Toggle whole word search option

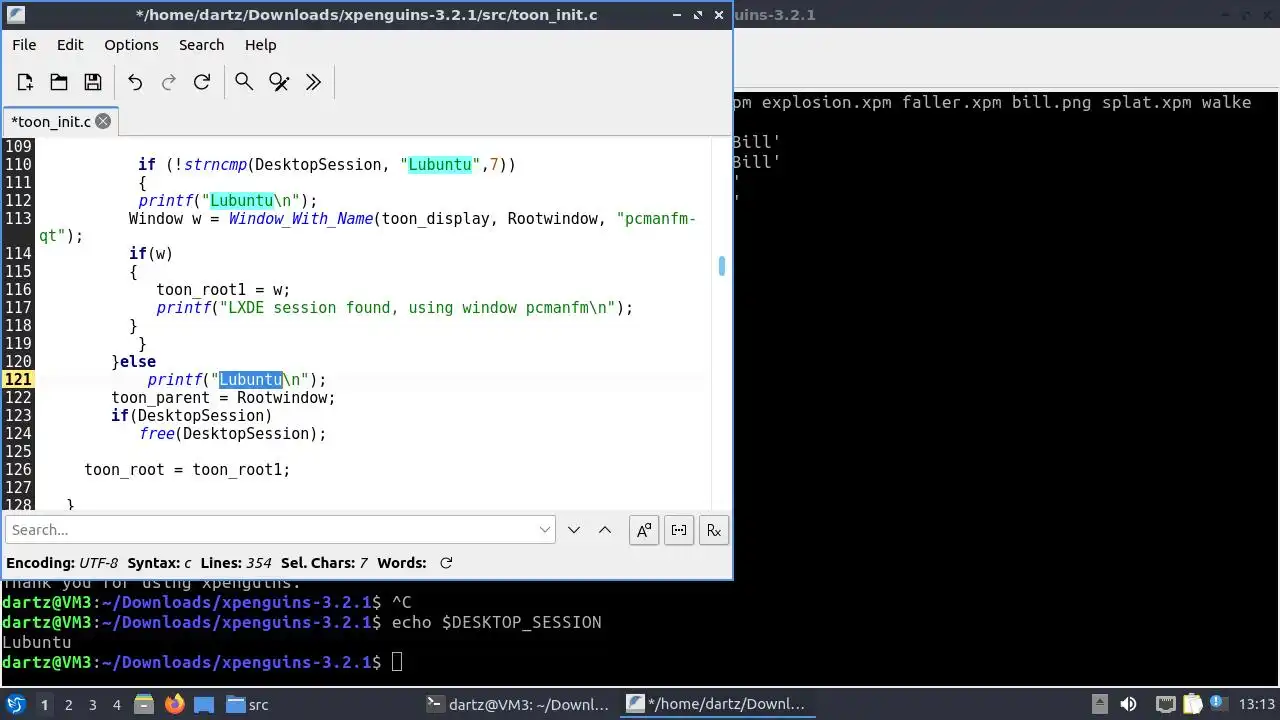(x=679, y=530)
